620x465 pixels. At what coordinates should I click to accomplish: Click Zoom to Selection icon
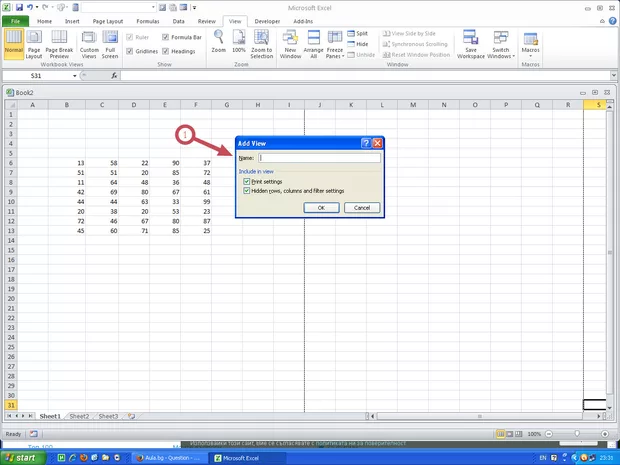(262, 43)
